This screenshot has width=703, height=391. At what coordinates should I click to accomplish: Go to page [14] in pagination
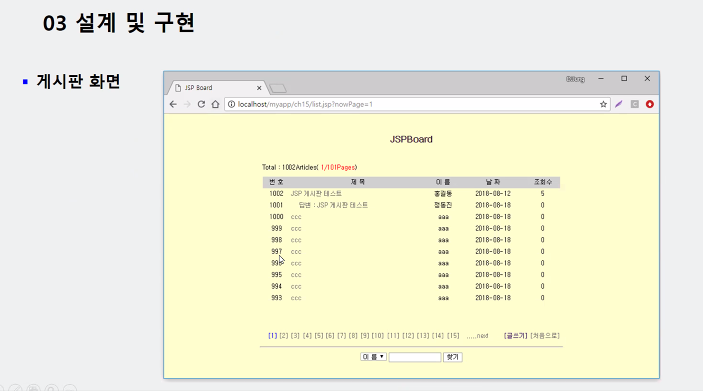click(x=438, y=335)
